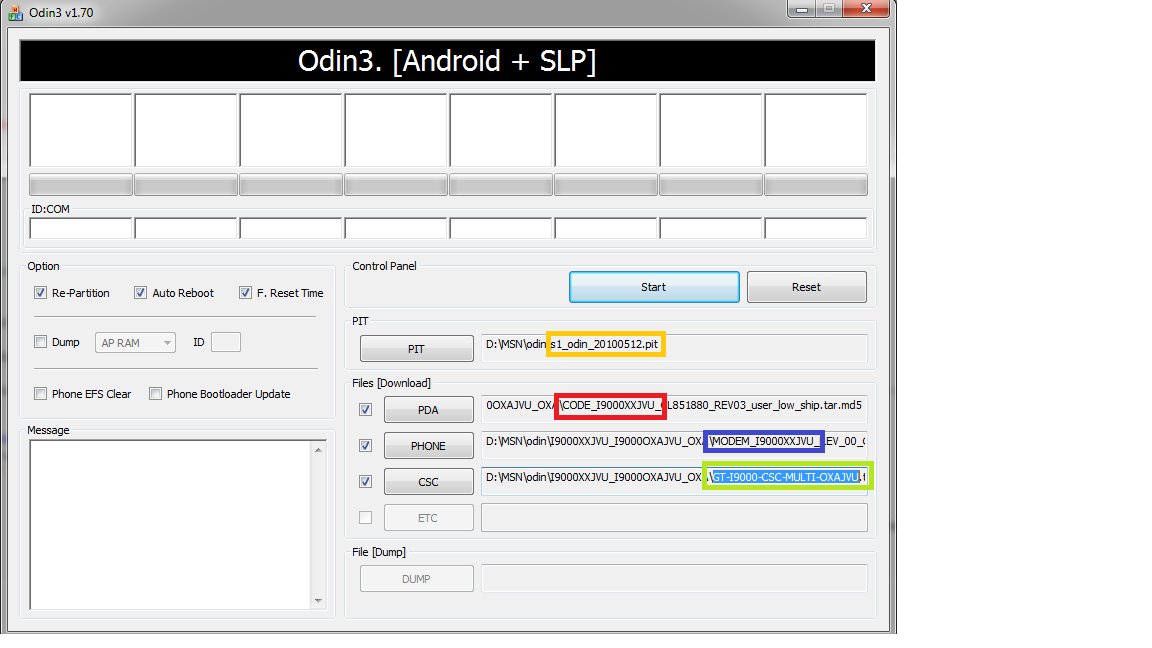
Task: Click Message box scroll down arrow
Action: coord(318,600)
